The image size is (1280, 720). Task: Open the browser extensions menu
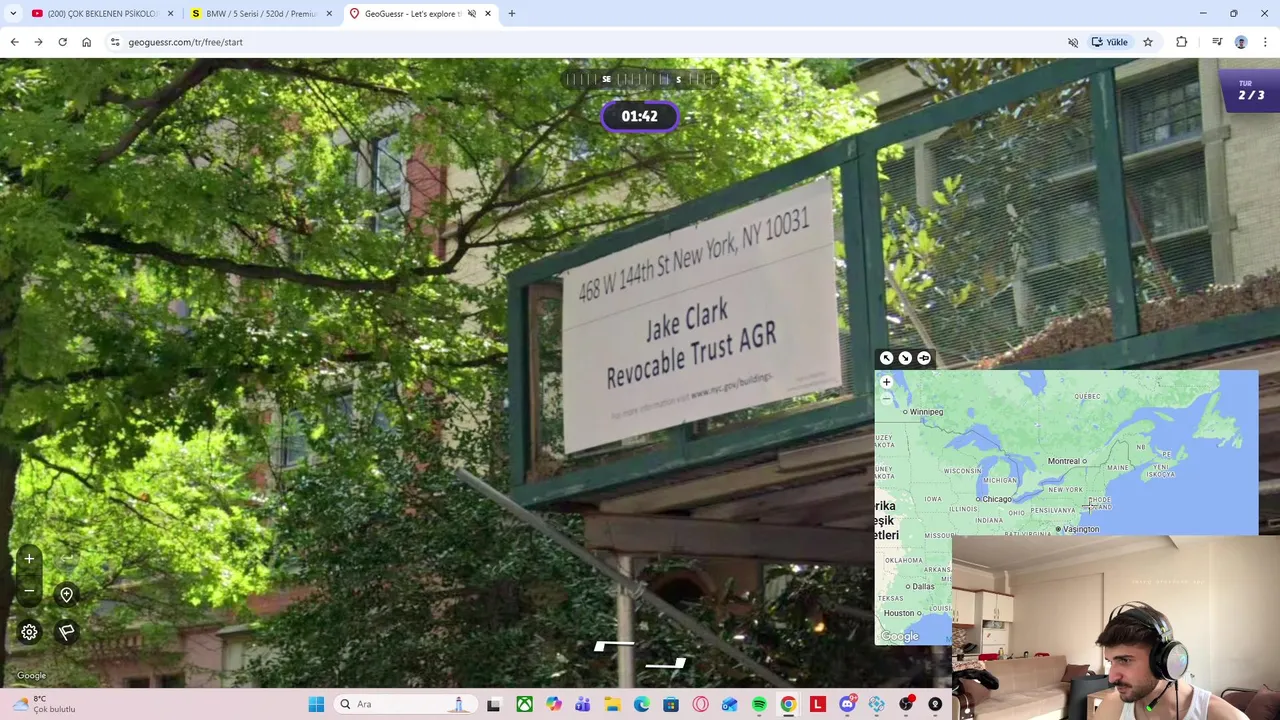[x=1182, y=42]
